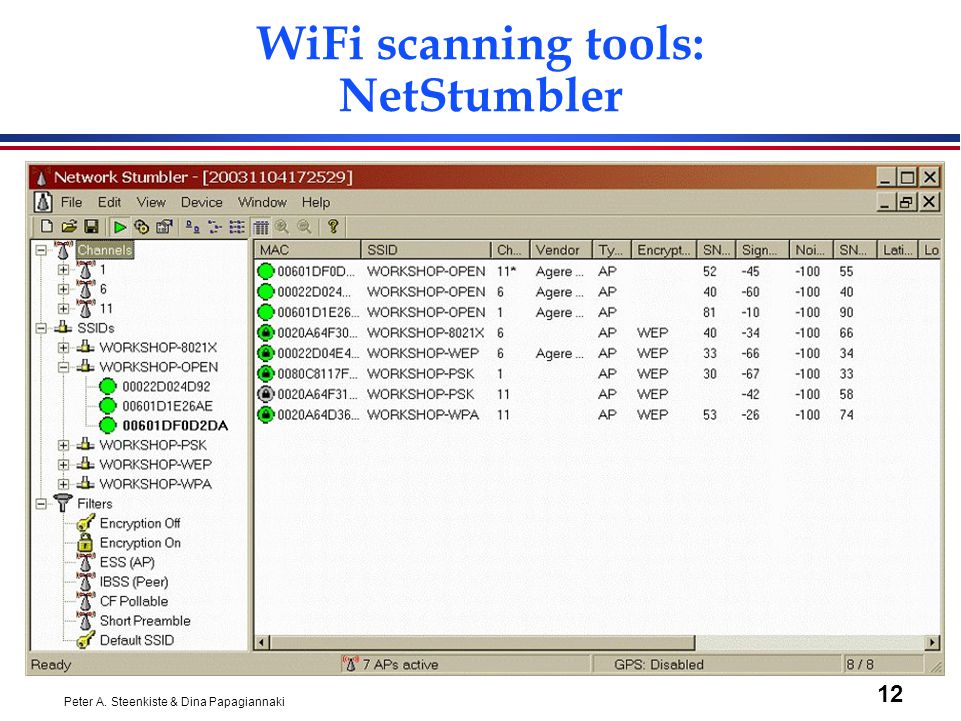Image resolution: width=961 pixels, height=721 pixels.
Task: Open the Edit menu
Action: [x=109, y=202]
